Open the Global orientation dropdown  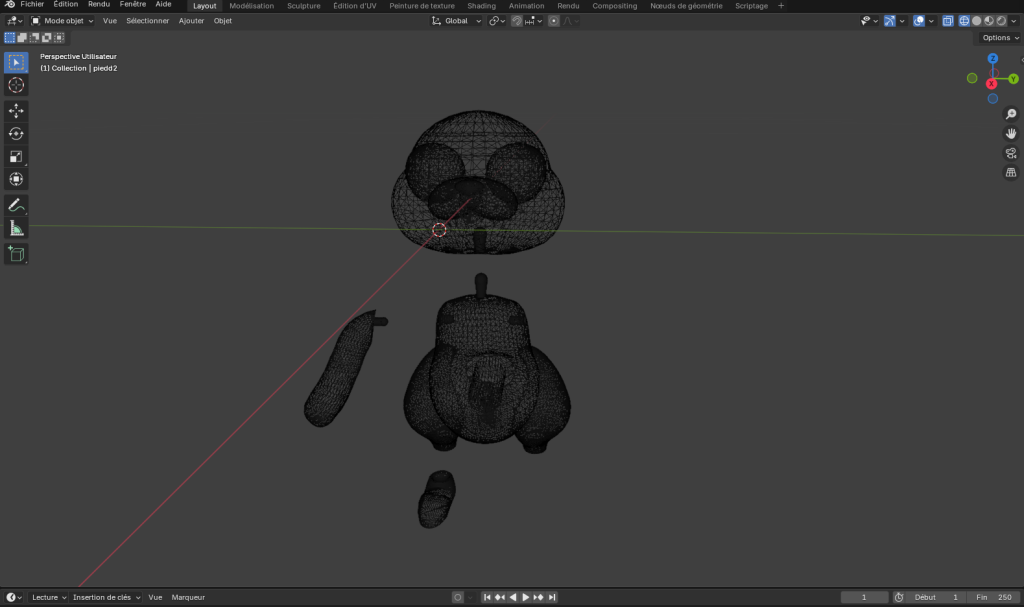coord(456,20)
